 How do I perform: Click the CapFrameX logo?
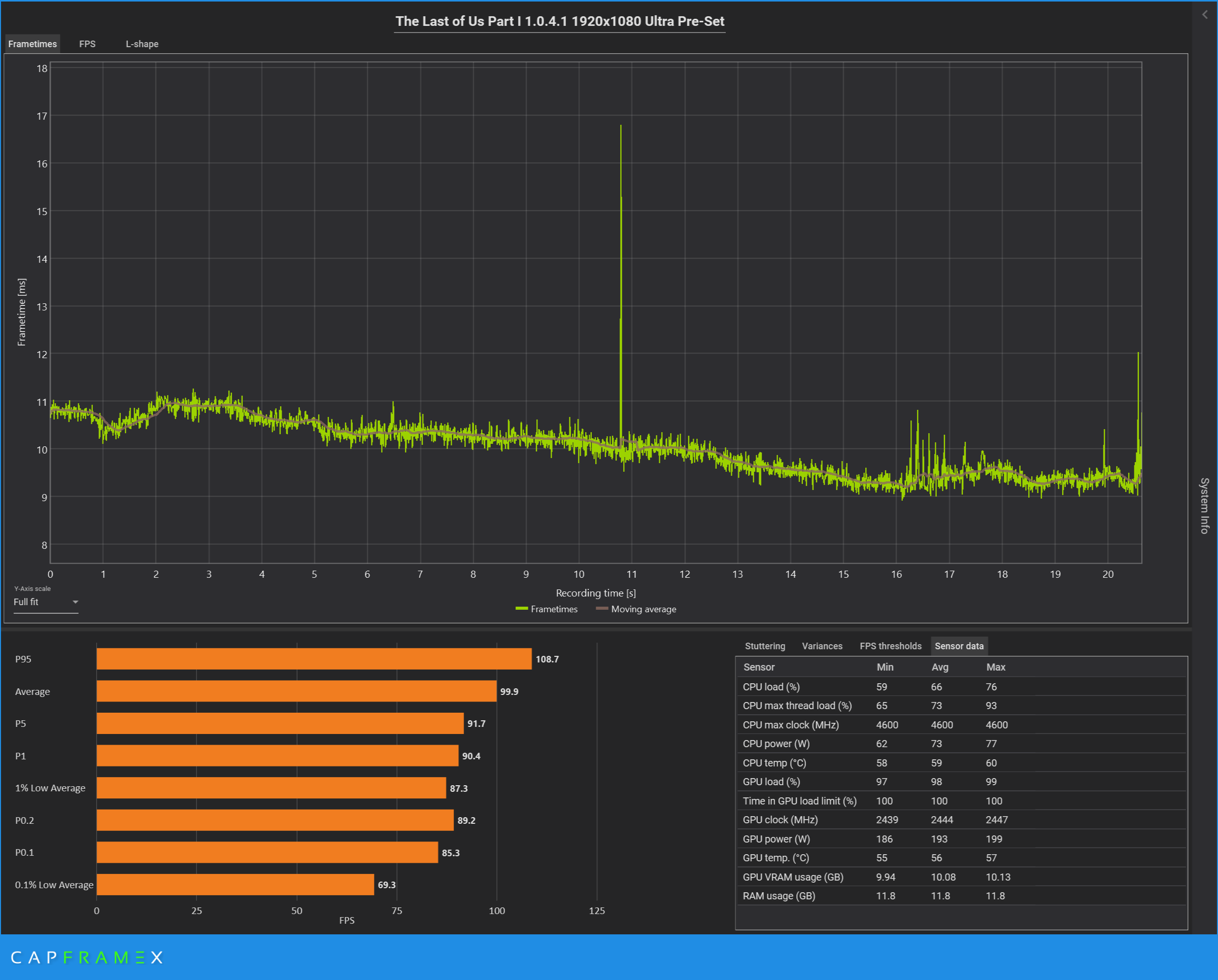point(86,957)
